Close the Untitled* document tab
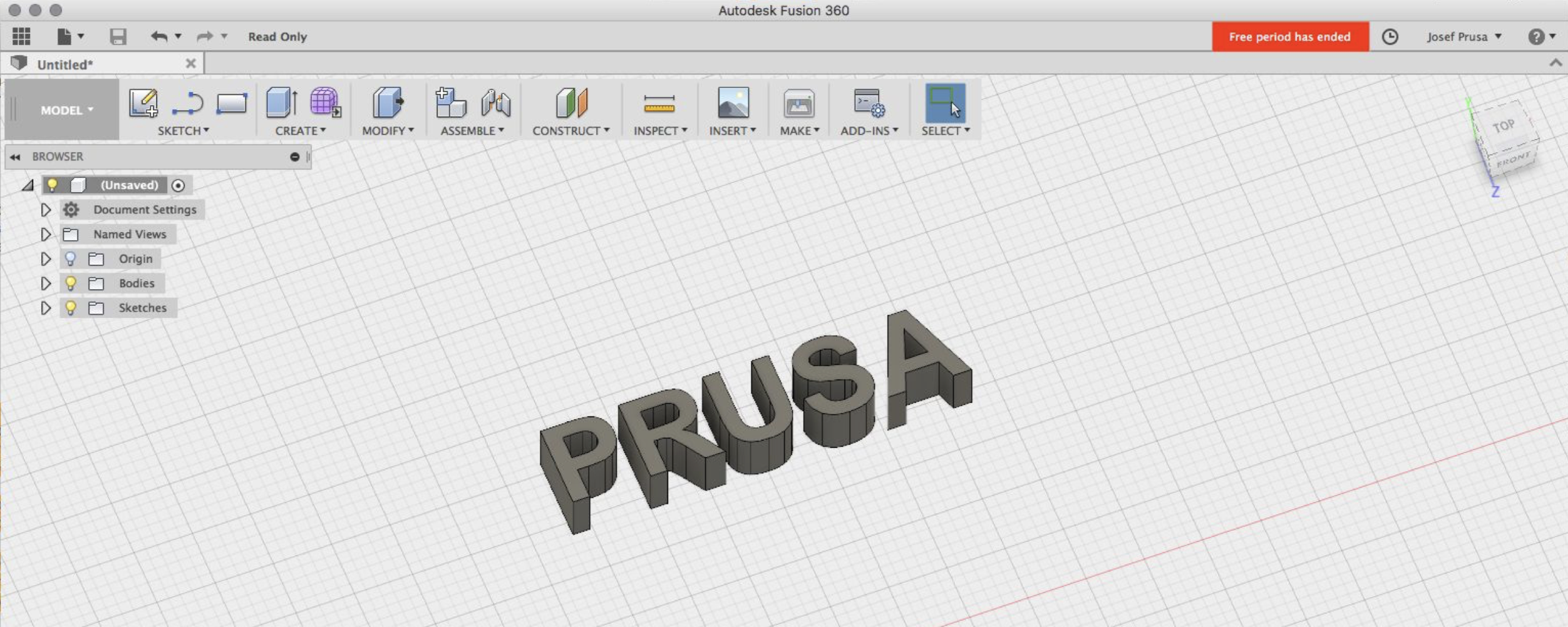1568x627 pixels. (191, 64)
